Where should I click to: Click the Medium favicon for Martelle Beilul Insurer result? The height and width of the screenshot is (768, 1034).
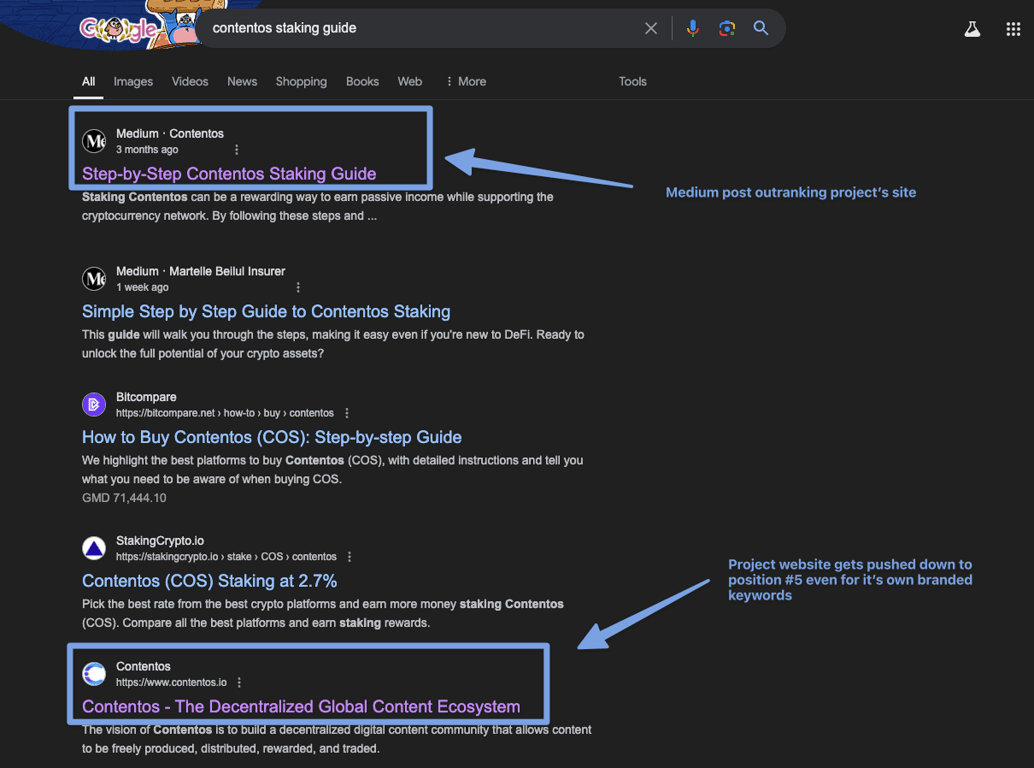click(x=94, y=279)
